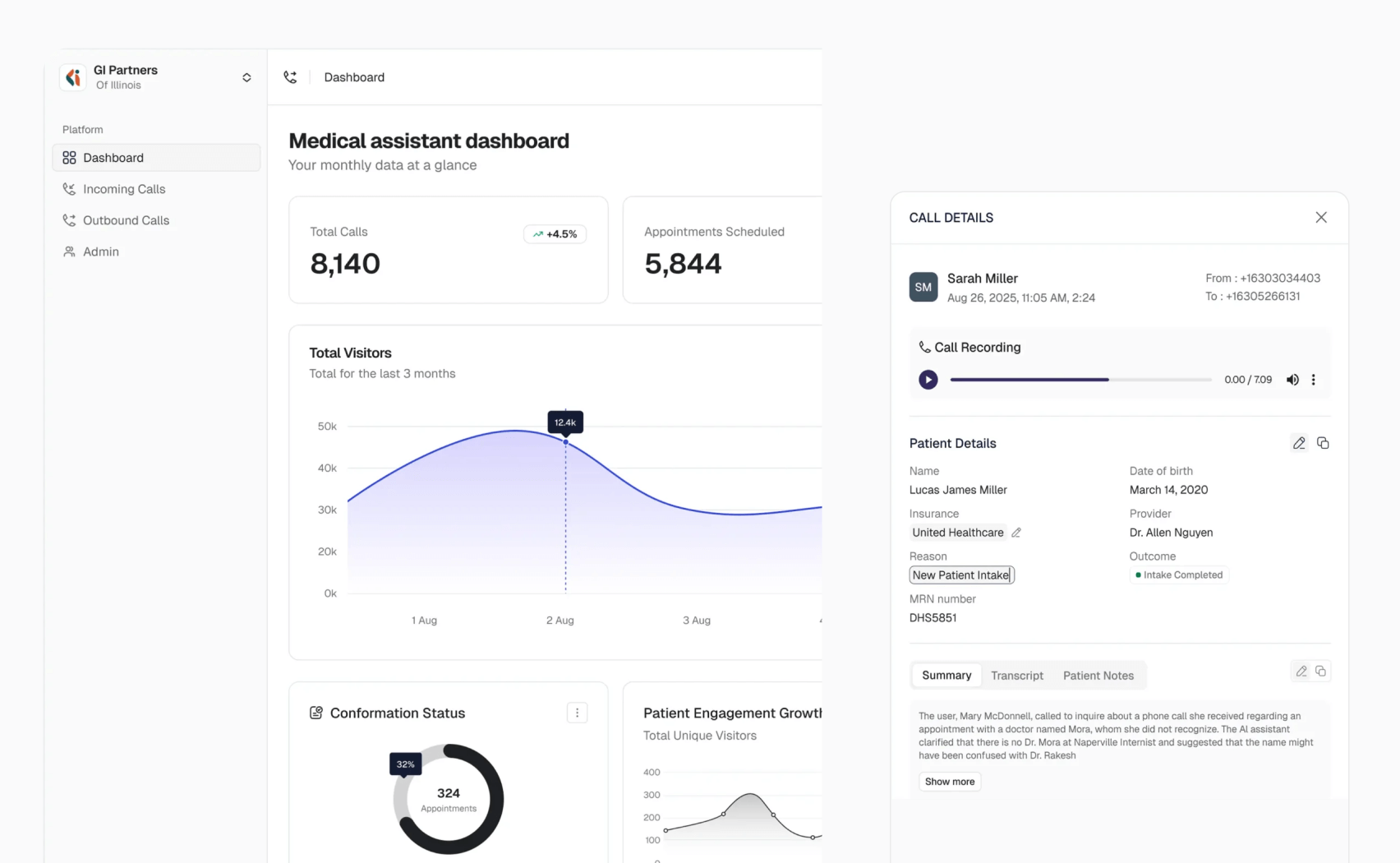1400x863 pixels.
Task: Copy the call summary text
Action: point(1320,671)
